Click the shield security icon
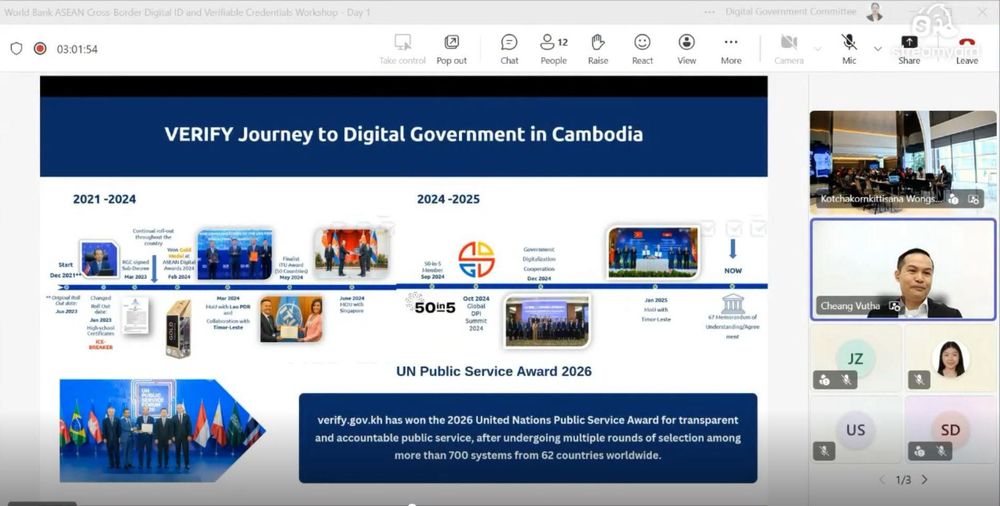Image resolution: width=1000 pixels, height=506 pixels. pos(17,48)
